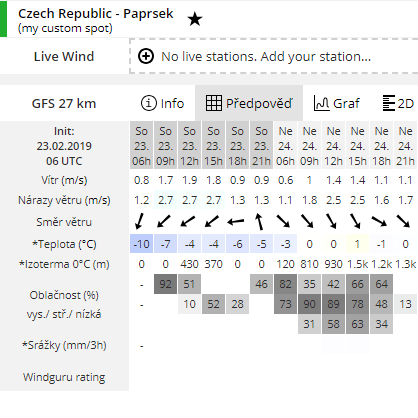Select the 2D view tab
This screenshot has height=418, width=418.
[x=398, y=103]
